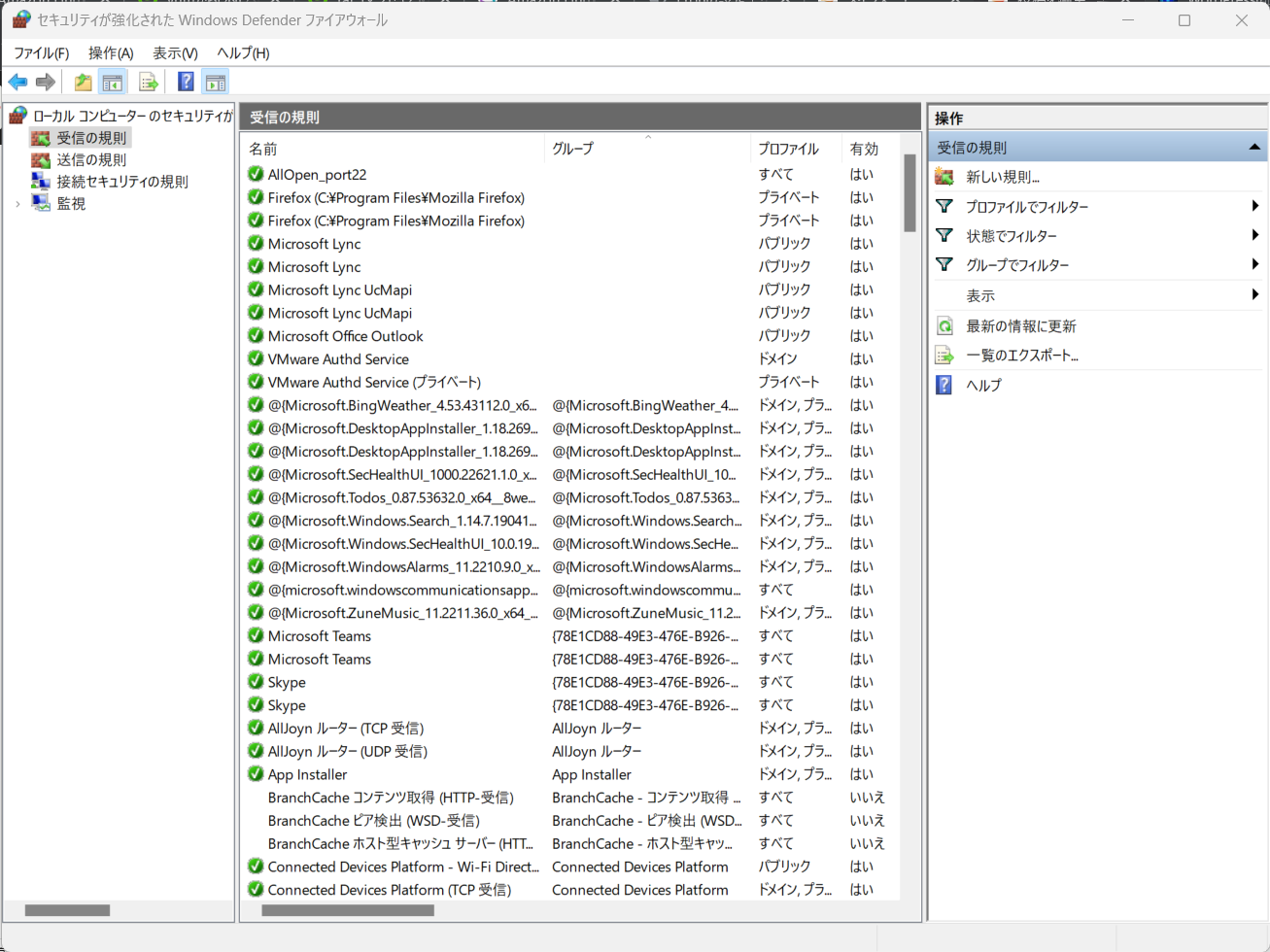The image size is (1270, 952).
Task: Click green check icon of AllOpen_port22 rule
Action: (x=256, y=174)
